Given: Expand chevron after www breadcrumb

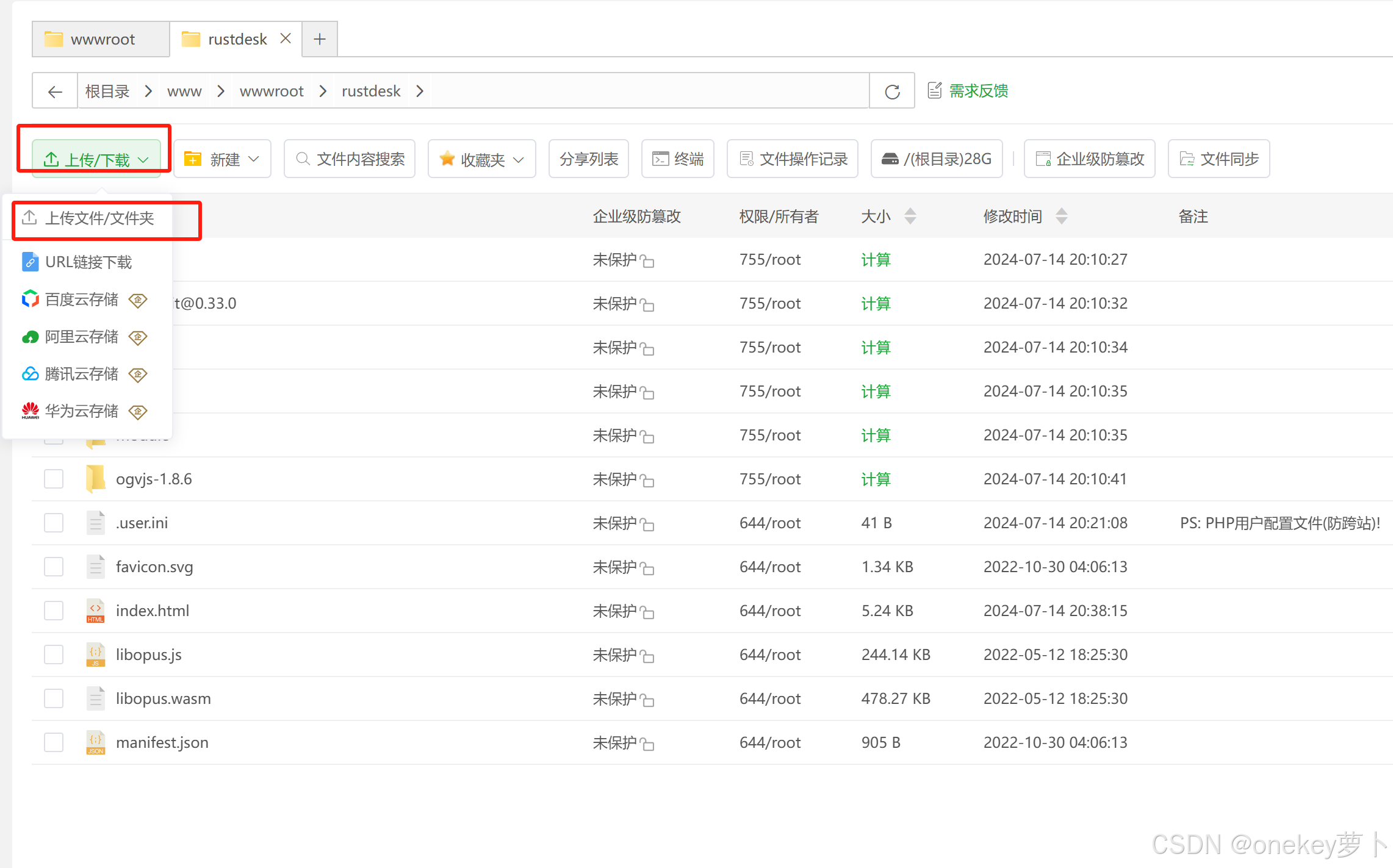Looking at the screenshot, I should [221, 91].
